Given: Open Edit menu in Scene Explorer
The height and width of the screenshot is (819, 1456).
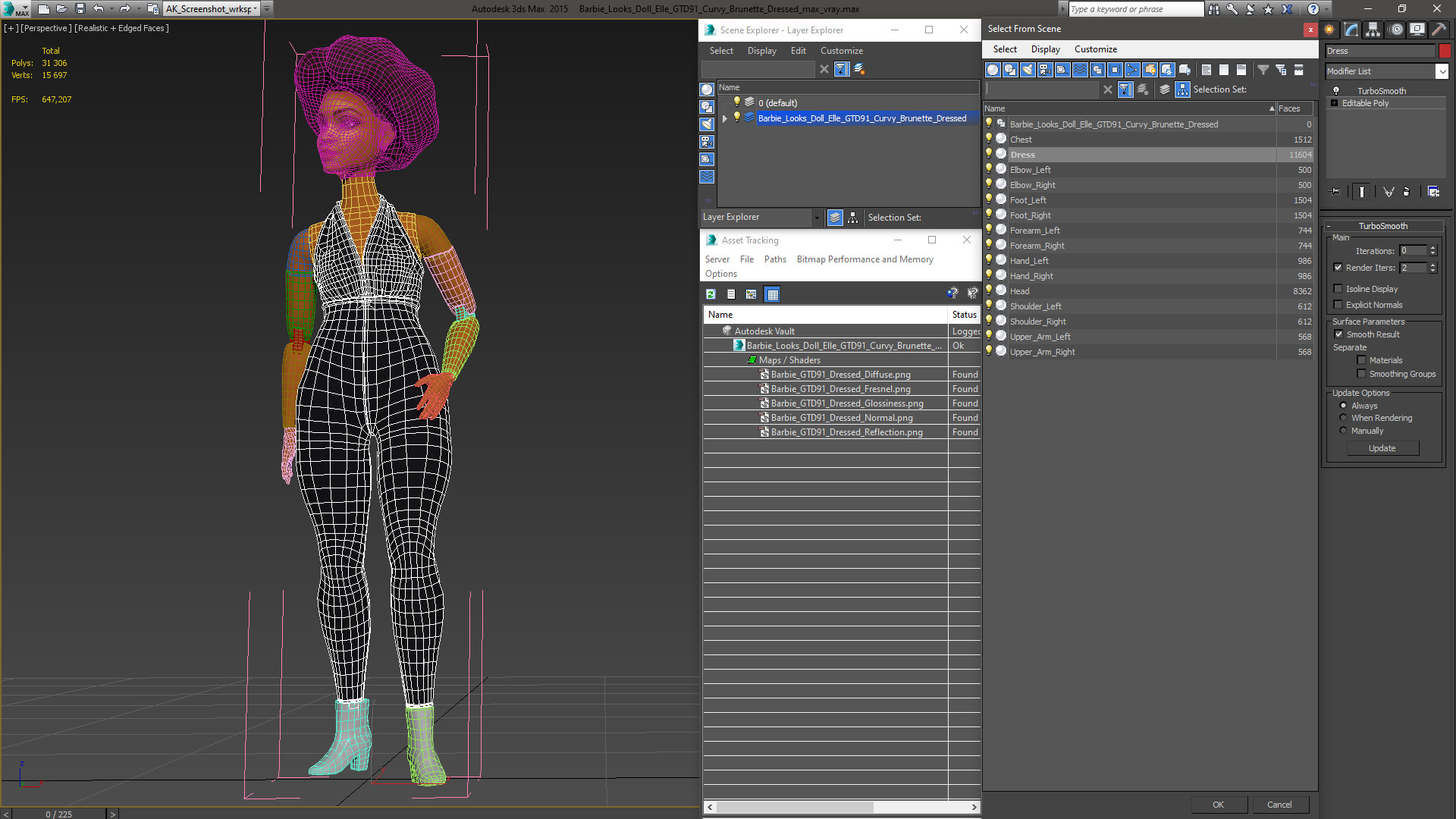Looking at the screenshot, I should (798, 51).
